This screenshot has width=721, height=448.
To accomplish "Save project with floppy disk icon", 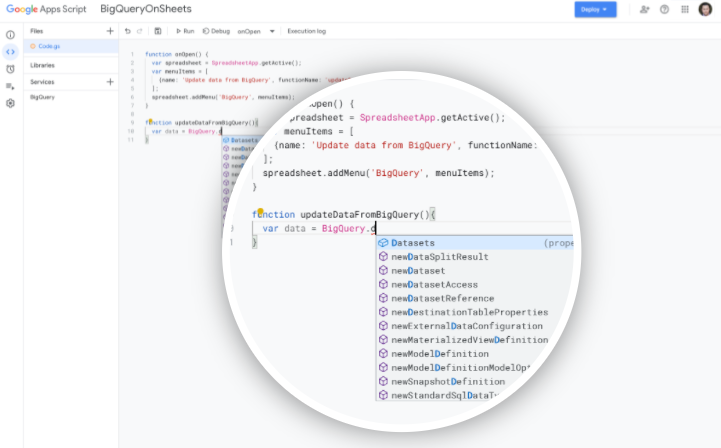I will [x=158, y=31].
